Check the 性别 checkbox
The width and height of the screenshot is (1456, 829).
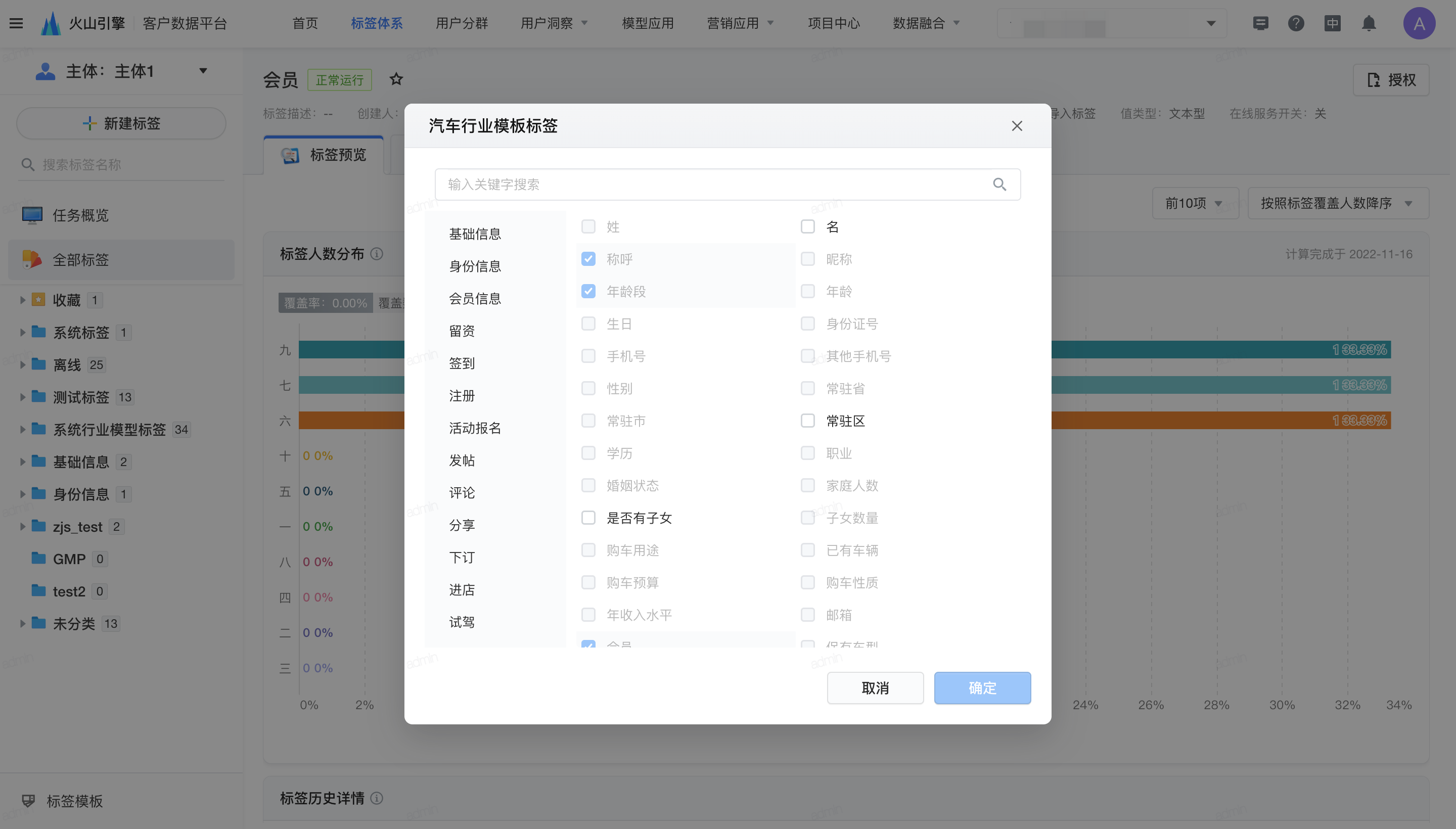(x=588, y=388)
